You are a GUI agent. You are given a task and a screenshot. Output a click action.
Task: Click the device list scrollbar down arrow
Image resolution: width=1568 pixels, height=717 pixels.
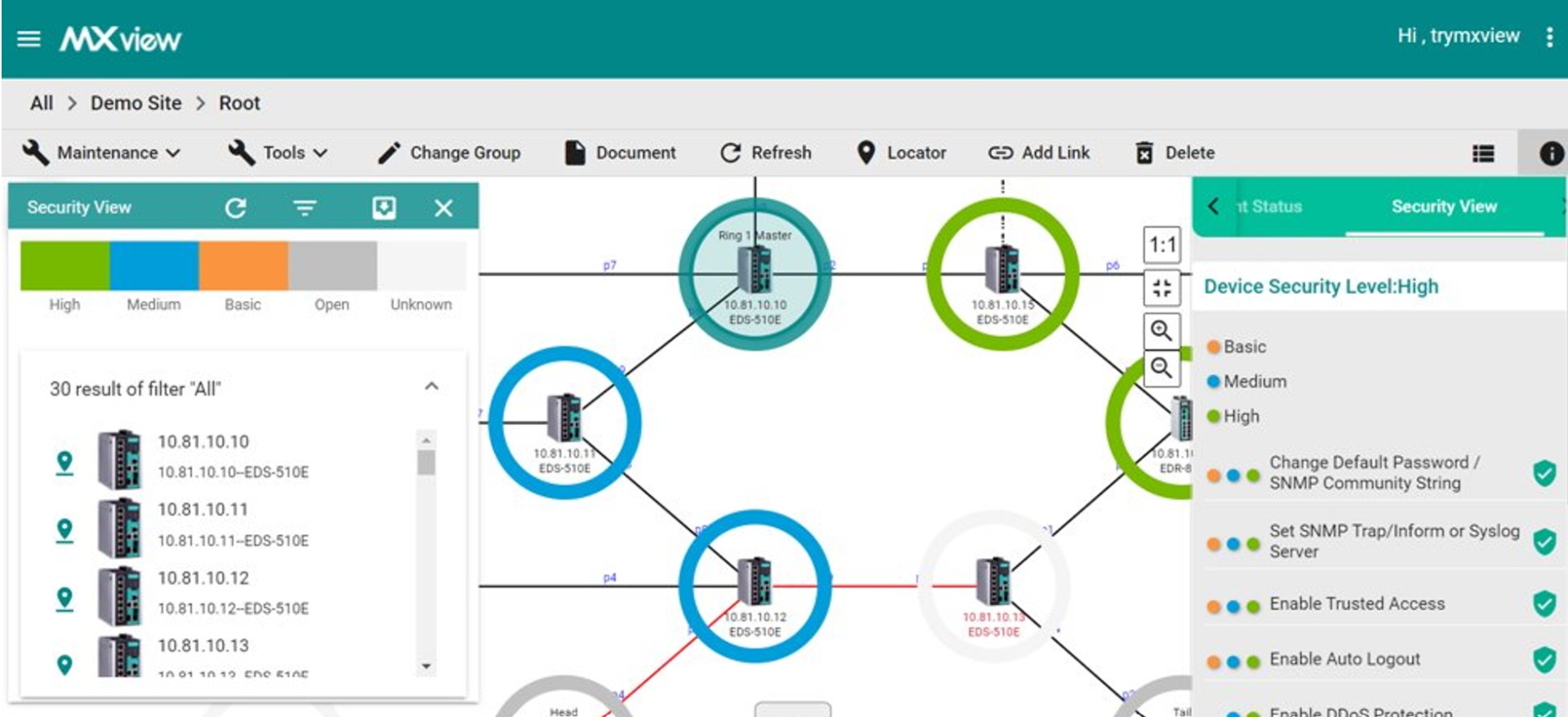coord(425,666)
